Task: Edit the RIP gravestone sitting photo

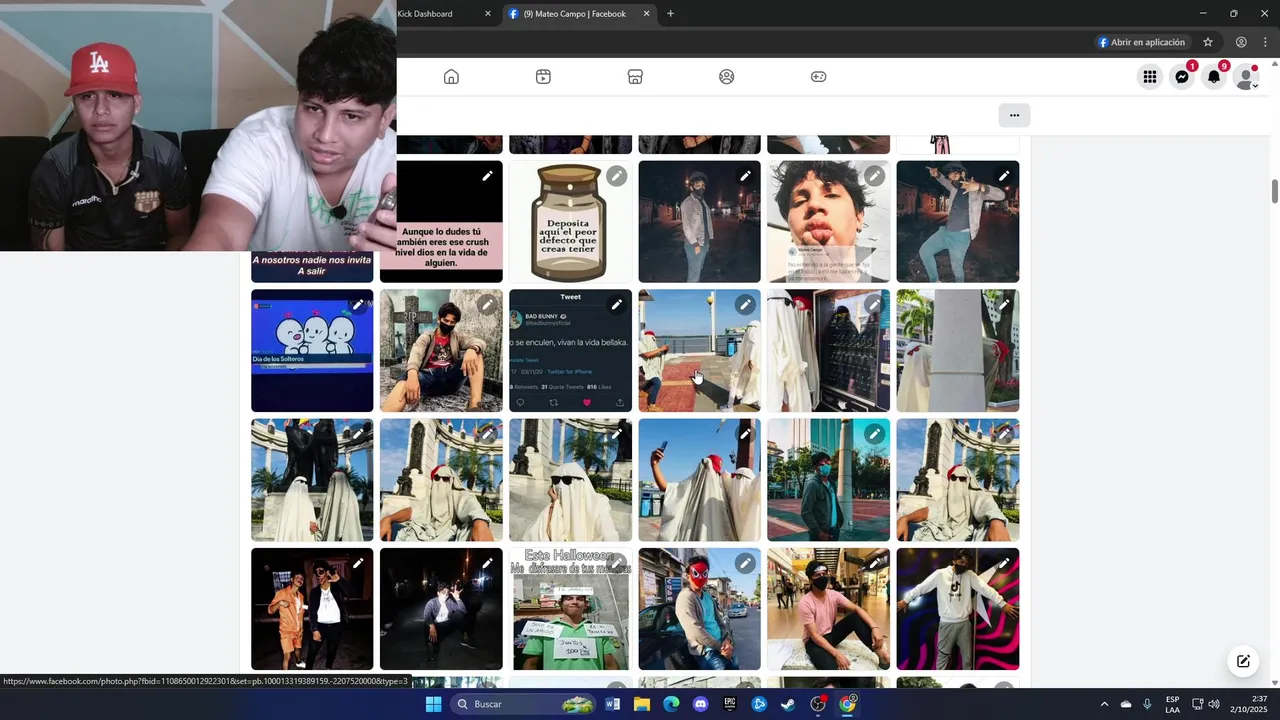Action: pyautogui.click(x=487, y=305)
